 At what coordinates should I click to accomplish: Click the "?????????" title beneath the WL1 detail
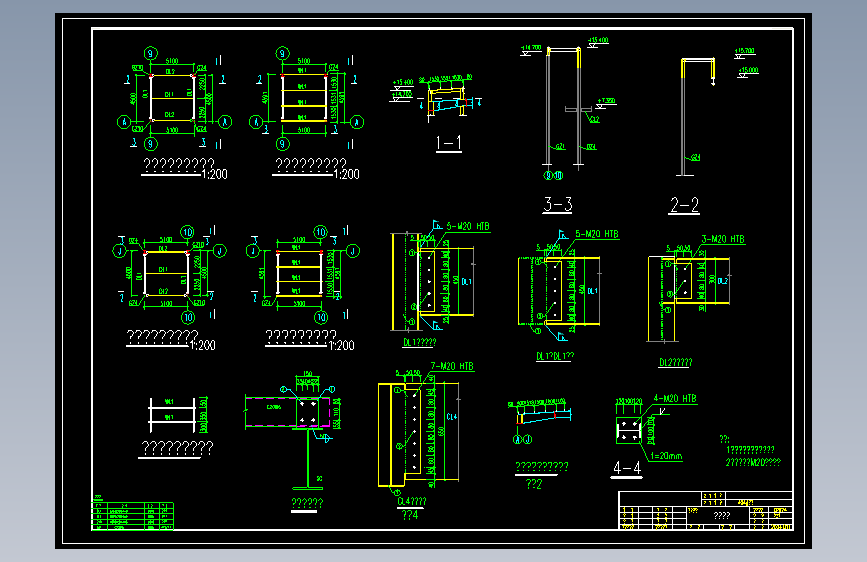[177, 447]
